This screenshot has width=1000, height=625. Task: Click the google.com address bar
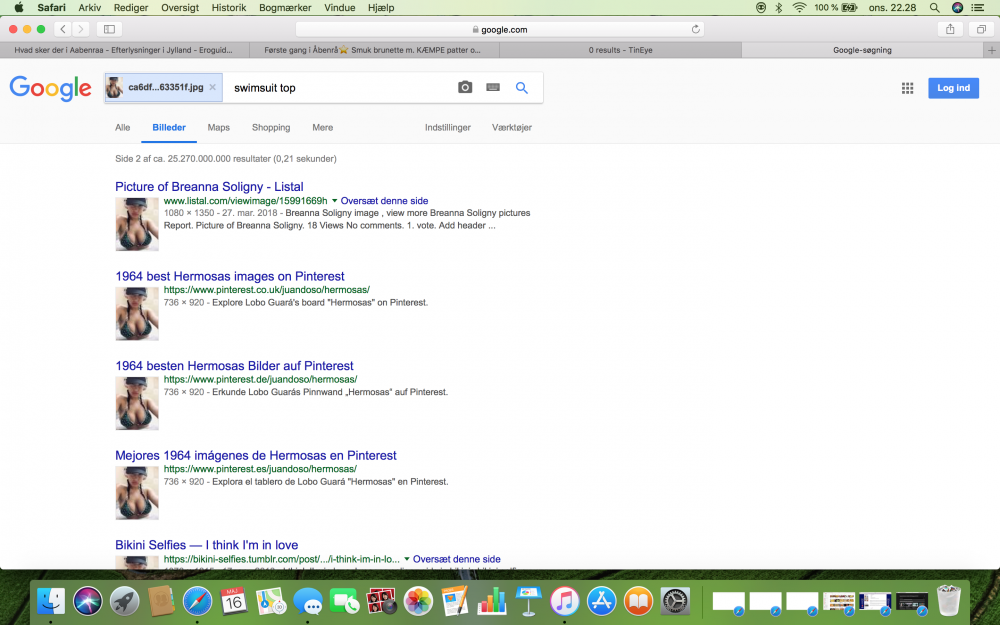499,29
